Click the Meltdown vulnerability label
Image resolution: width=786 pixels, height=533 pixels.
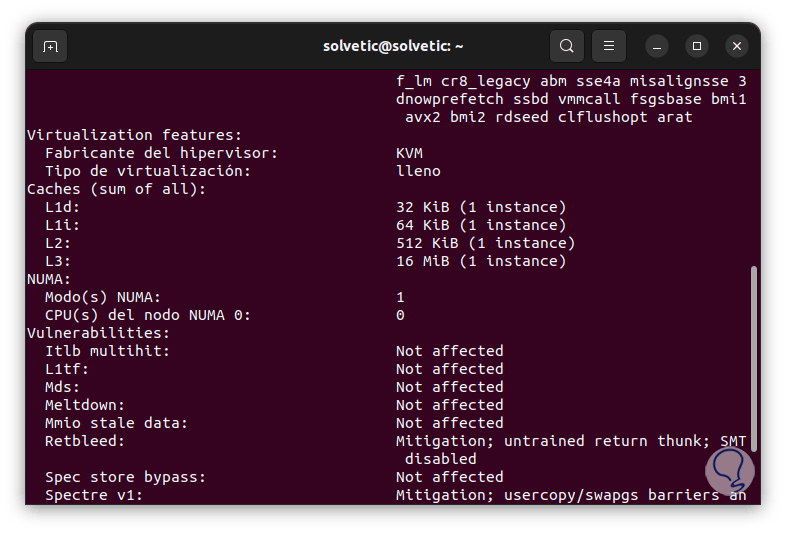[x=85, y=405]
